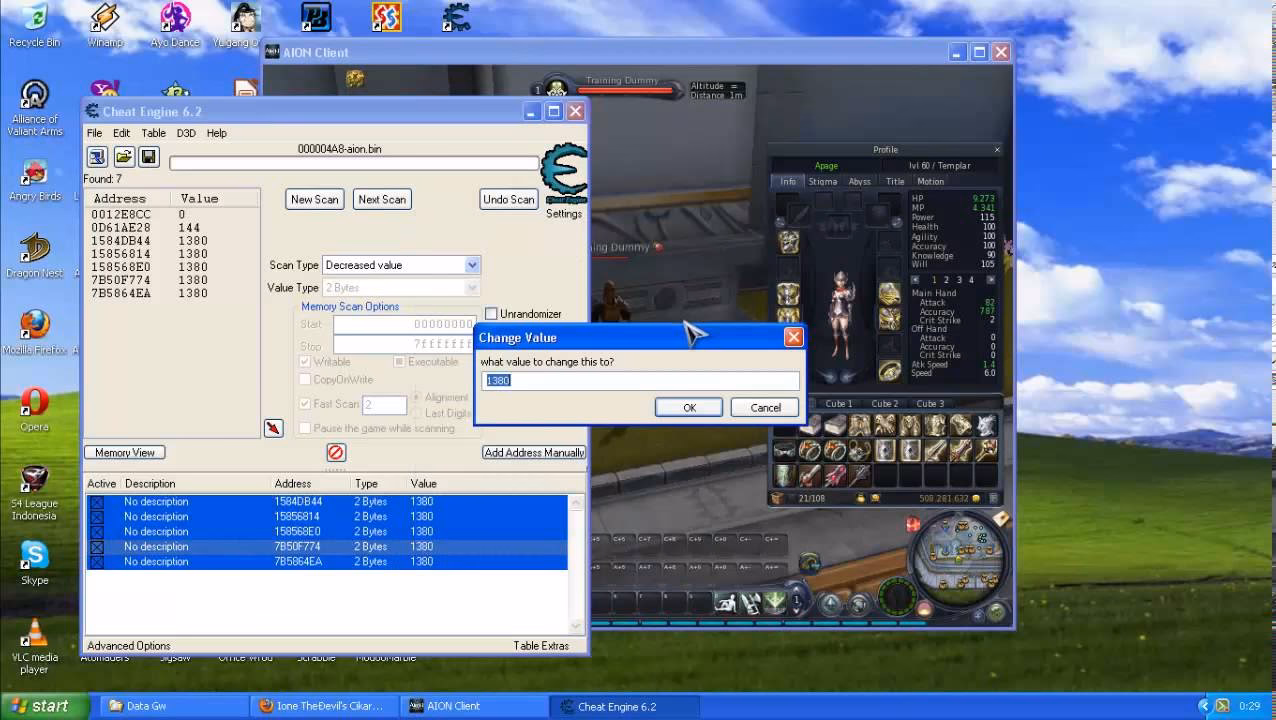Select the Last Digits radio button
This screenshot has width=1276, height=720.
[x=418, y=413]
